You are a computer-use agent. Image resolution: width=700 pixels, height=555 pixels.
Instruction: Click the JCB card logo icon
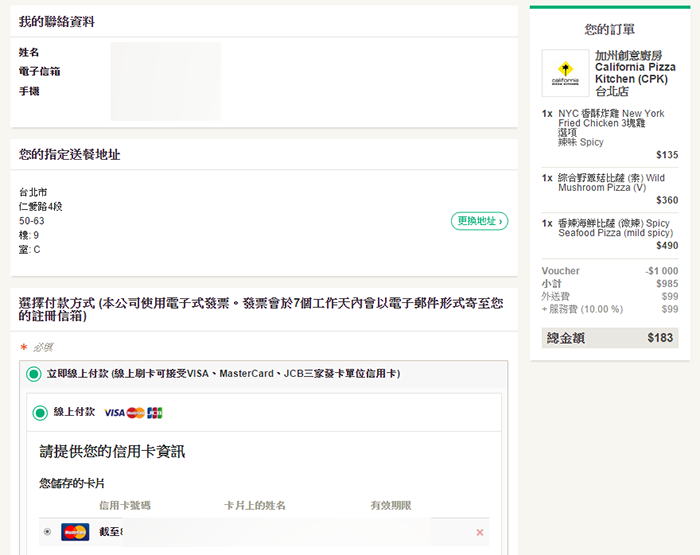pos(154,413)
